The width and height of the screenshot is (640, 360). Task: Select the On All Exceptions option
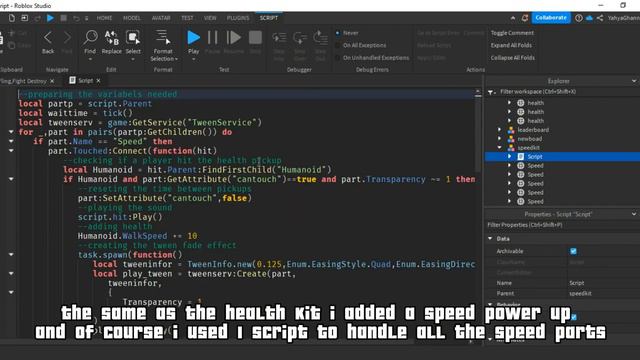(338, 45)
